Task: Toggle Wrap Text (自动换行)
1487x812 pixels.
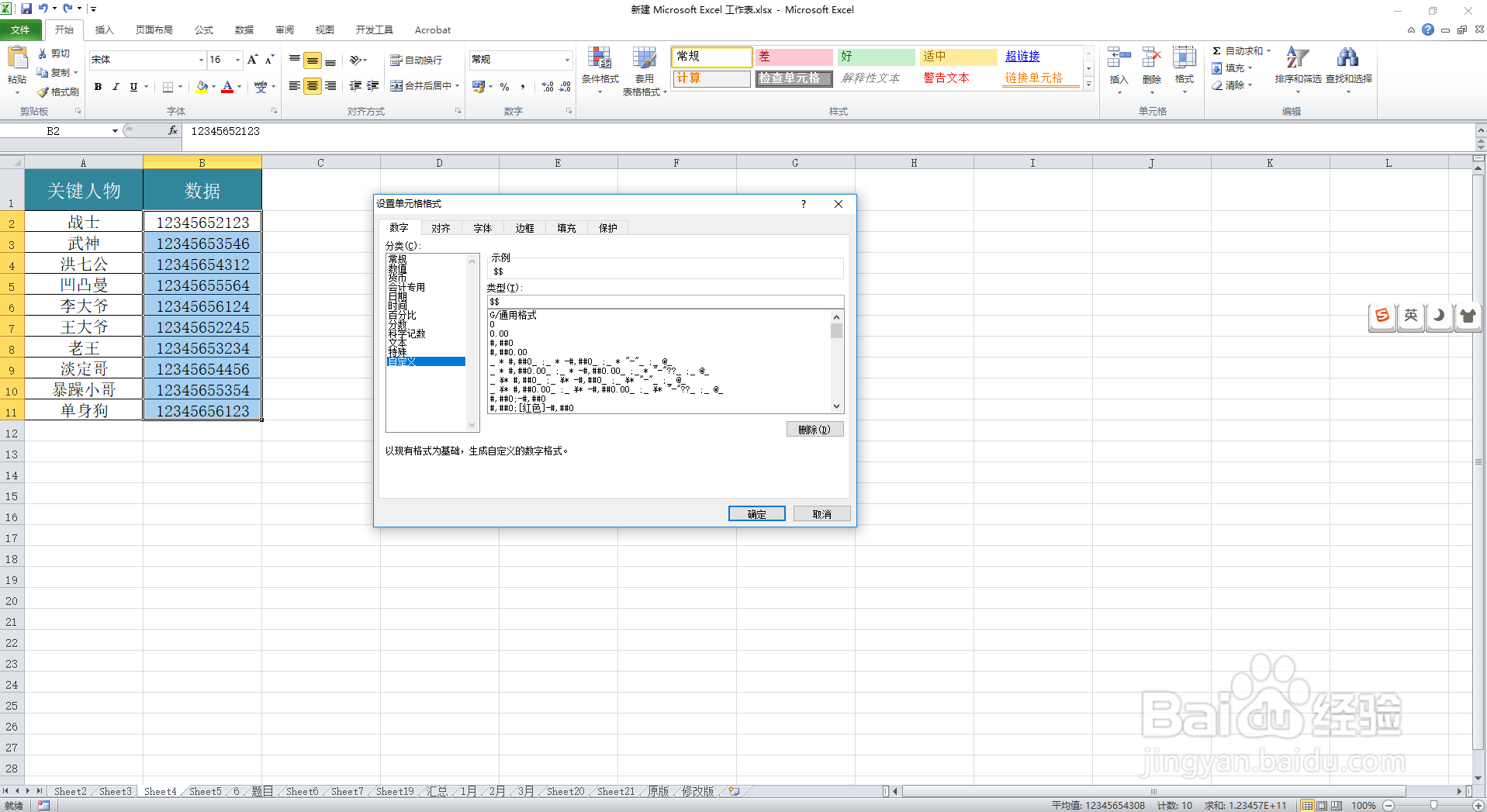Action: click(x=416, y=60)
